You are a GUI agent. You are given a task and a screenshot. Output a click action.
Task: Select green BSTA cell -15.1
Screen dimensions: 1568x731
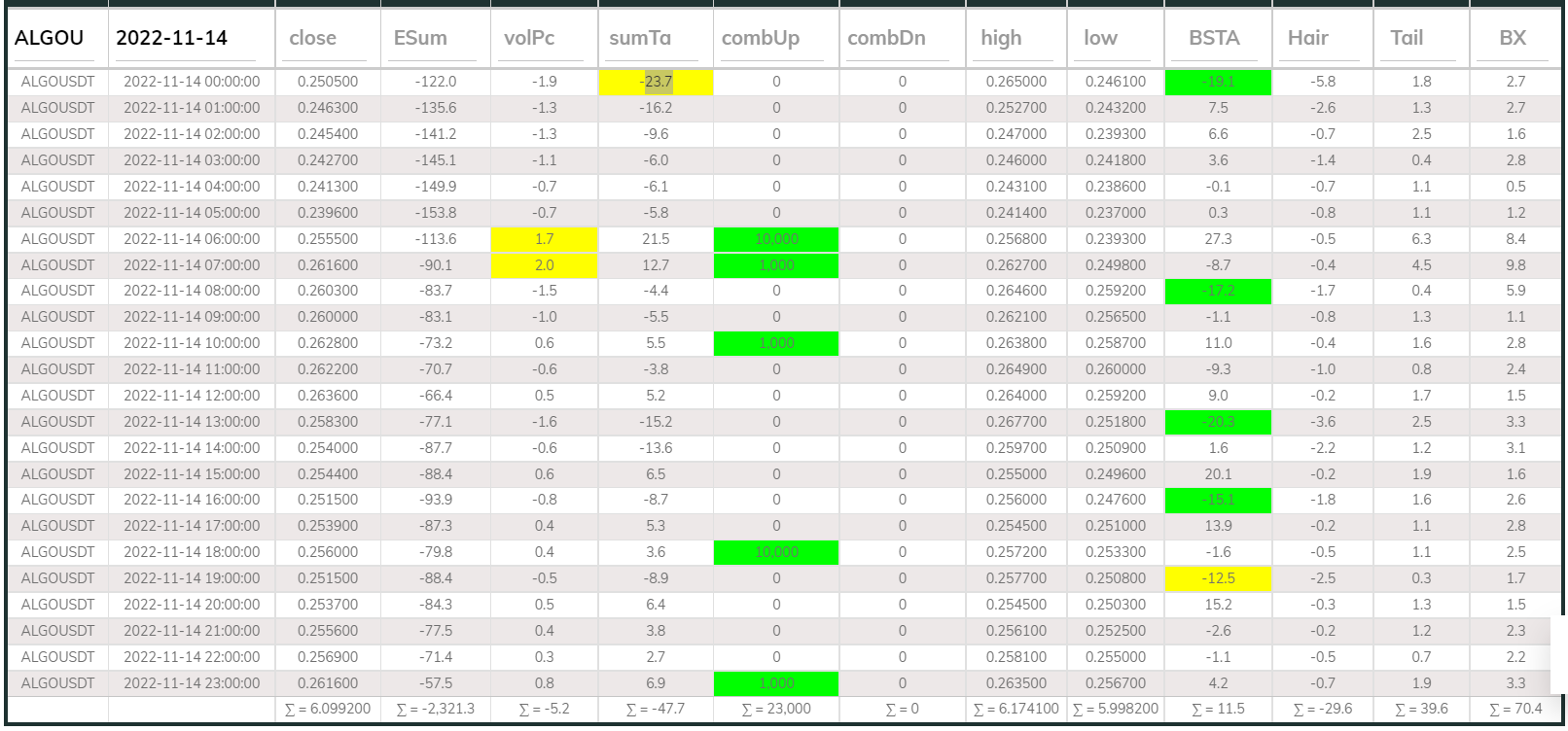[x=1218, y=500]
